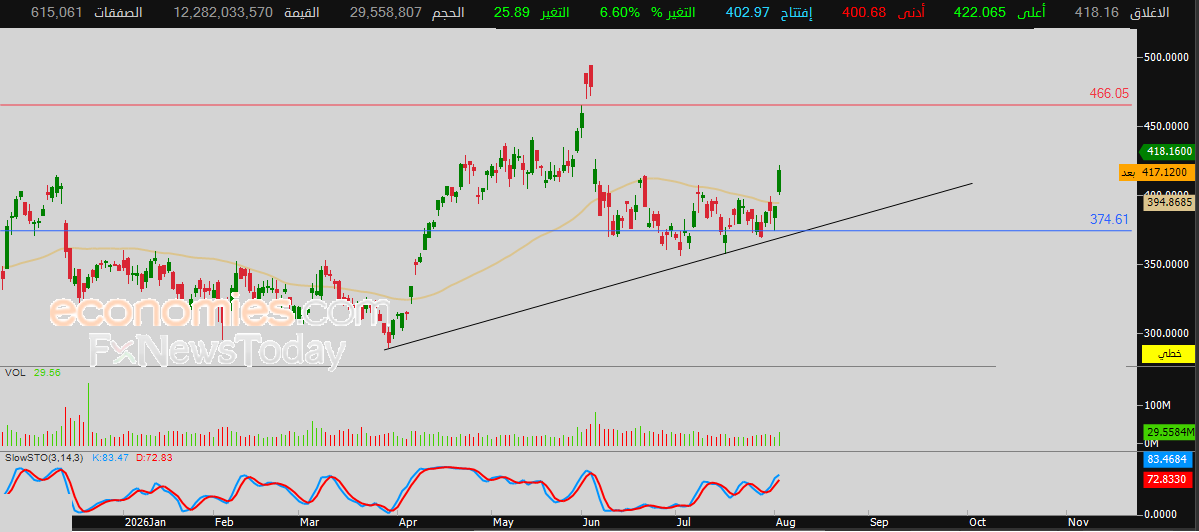Click the 394.8685 moving average value tag
Viewport: 1199px width, 532px height.
tap(1168, 203)
